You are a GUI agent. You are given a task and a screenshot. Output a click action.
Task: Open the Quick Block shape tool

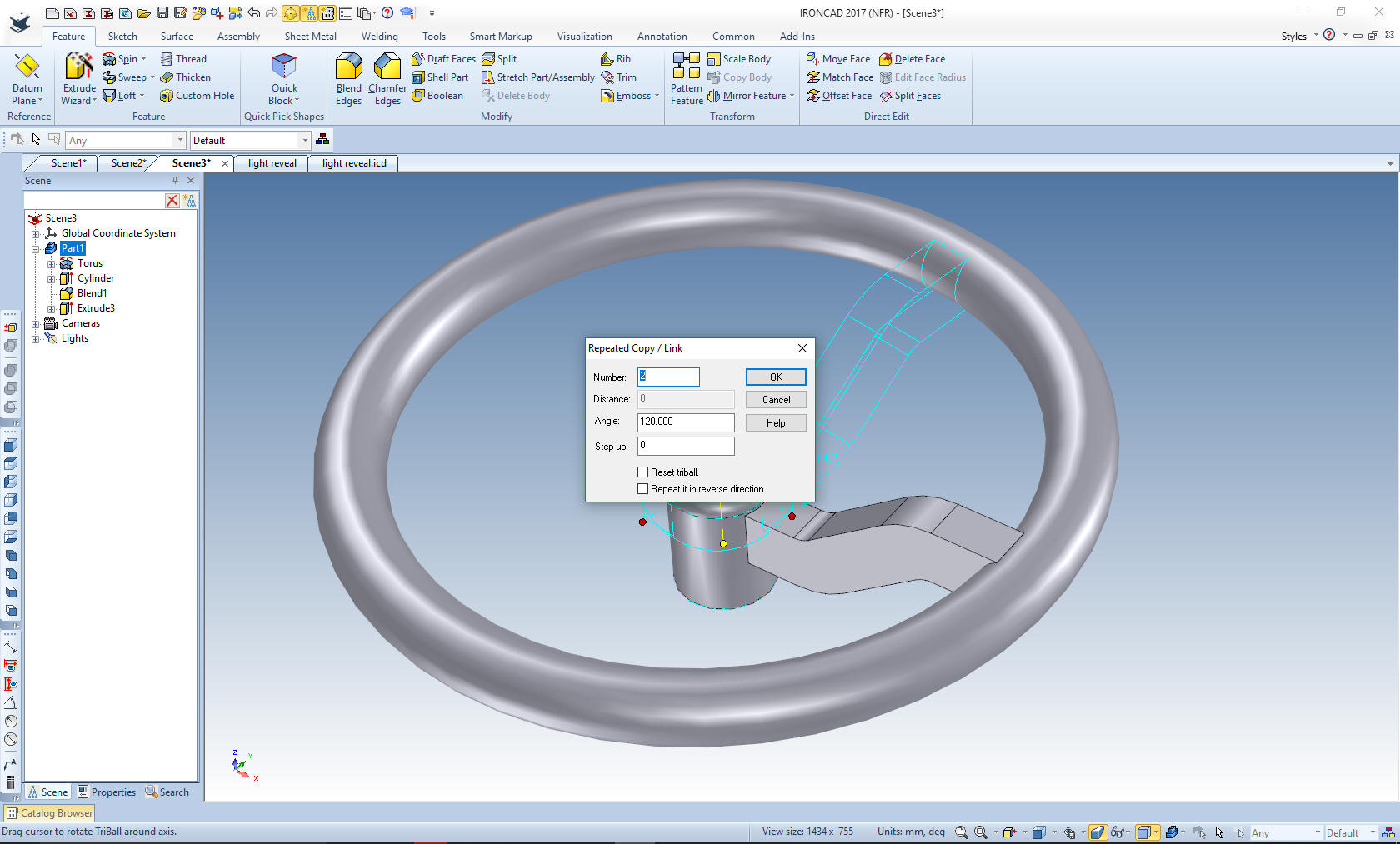click(284, 79)
